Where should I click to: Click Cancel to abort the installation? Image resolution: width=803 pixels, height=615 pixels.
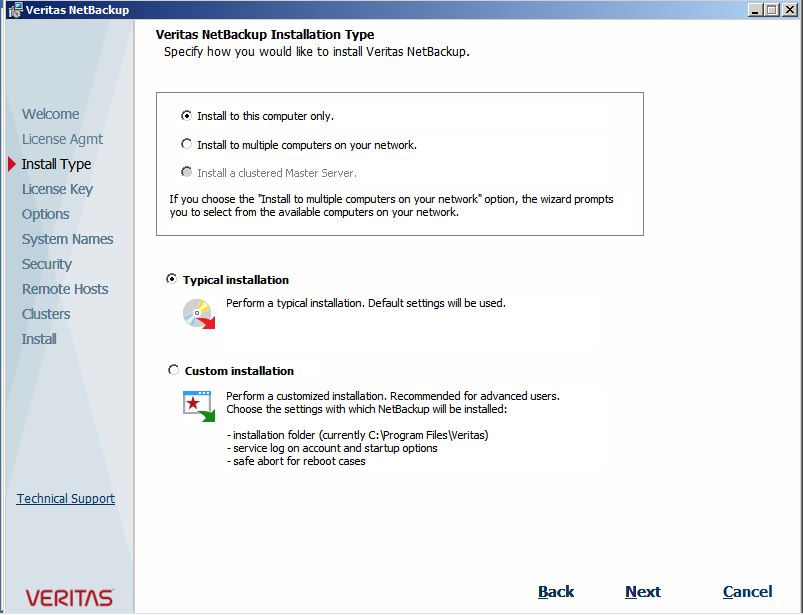pyautogui.click(x=747, y=591)
